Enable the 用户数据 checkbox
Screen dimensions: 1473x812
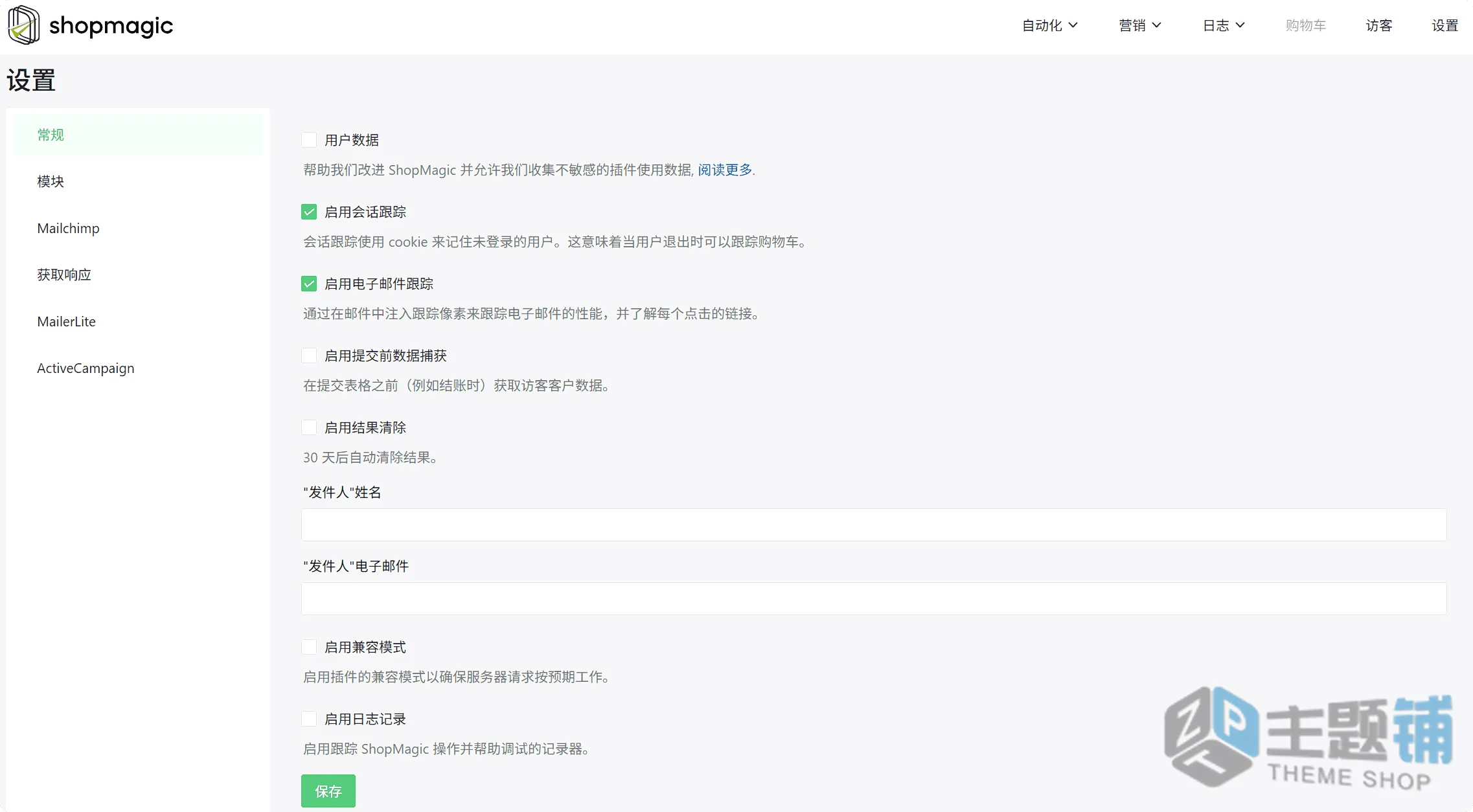309,140
